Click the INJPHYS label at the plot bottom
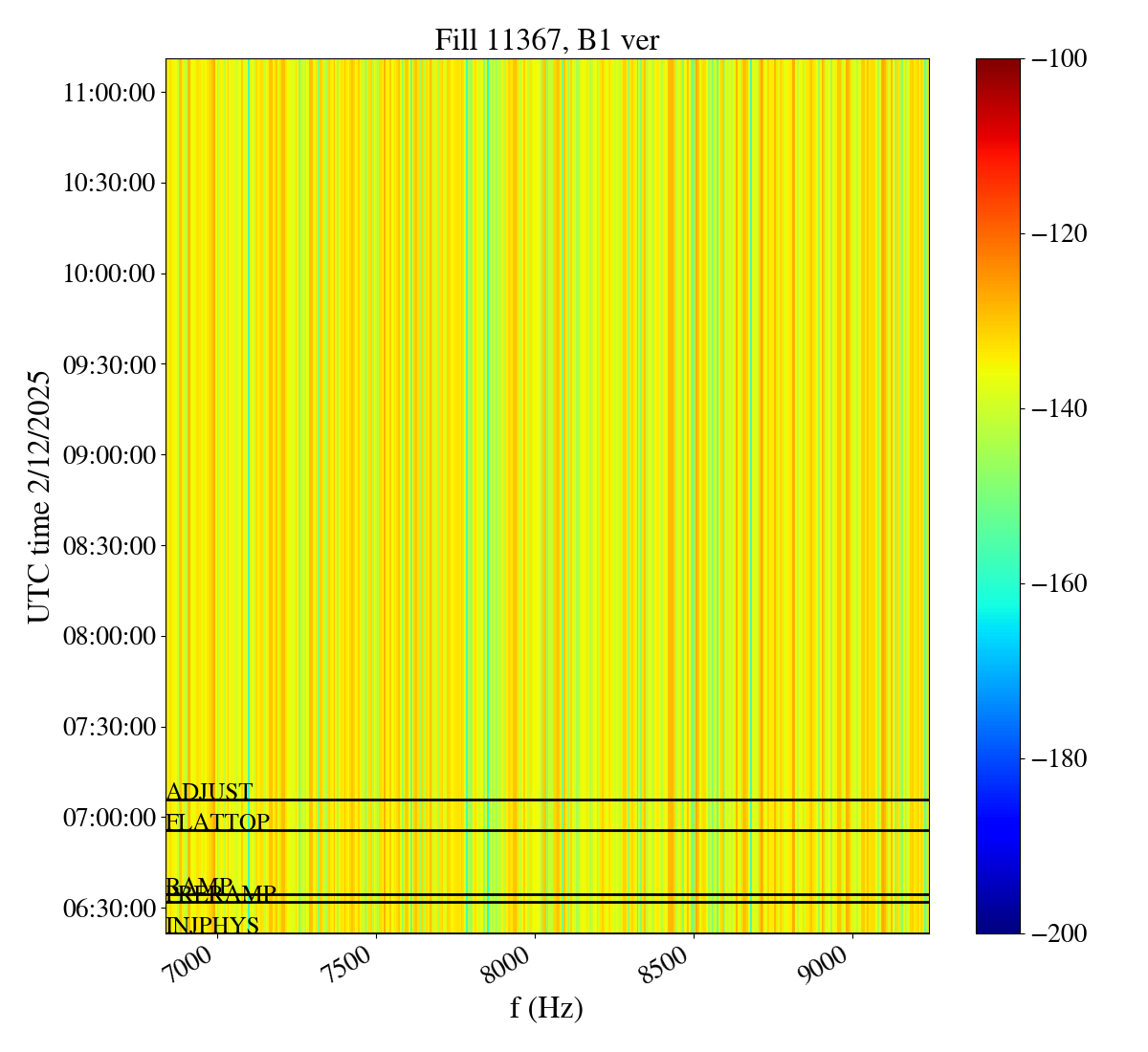 212,925
